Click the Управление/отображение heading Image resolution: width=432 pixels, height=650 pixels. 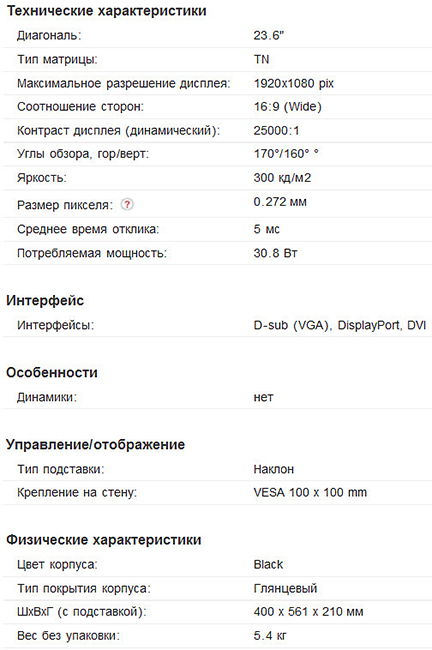(x=96, y=445)
